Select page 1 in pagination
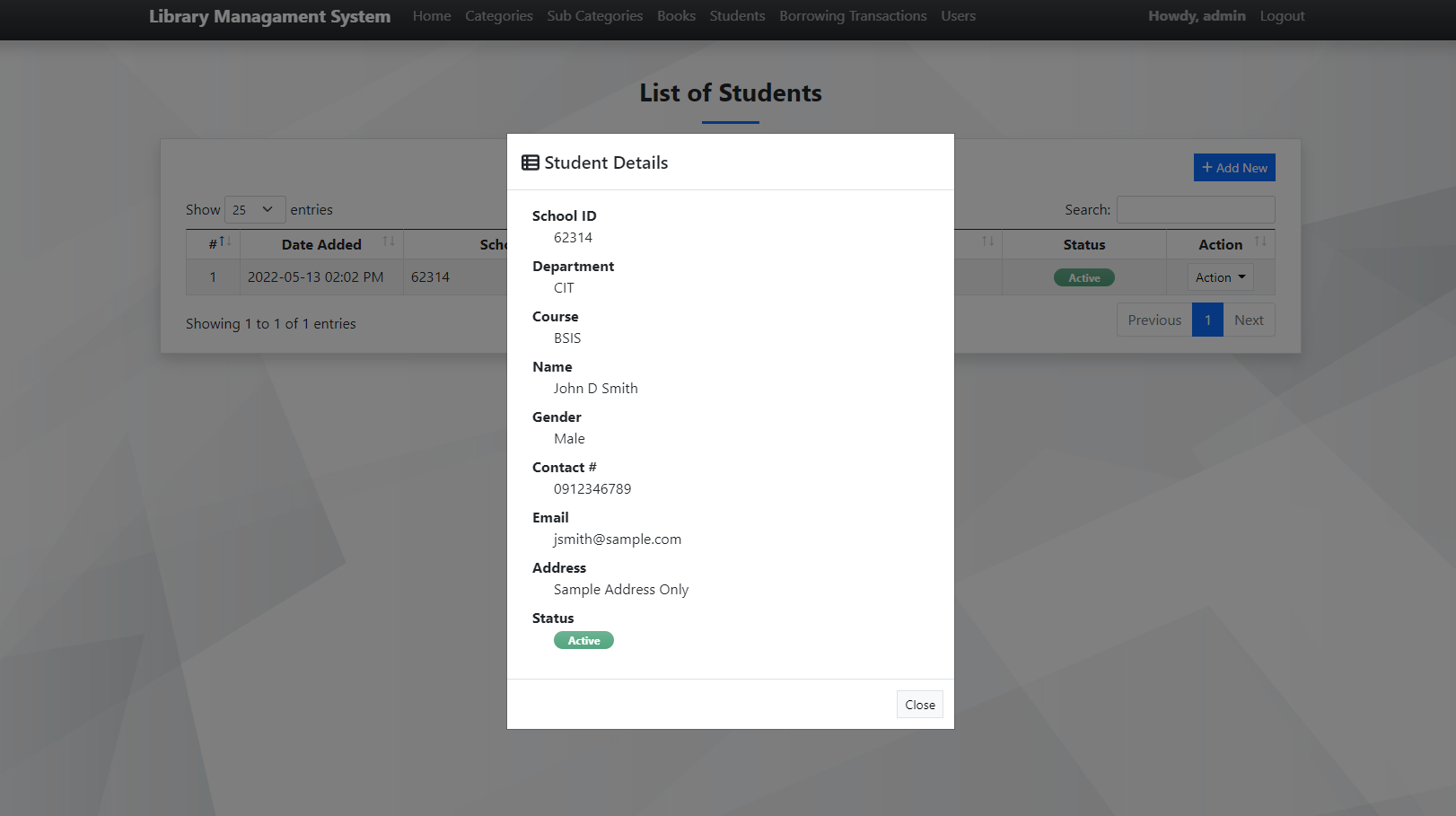 tap(1207, 320)
